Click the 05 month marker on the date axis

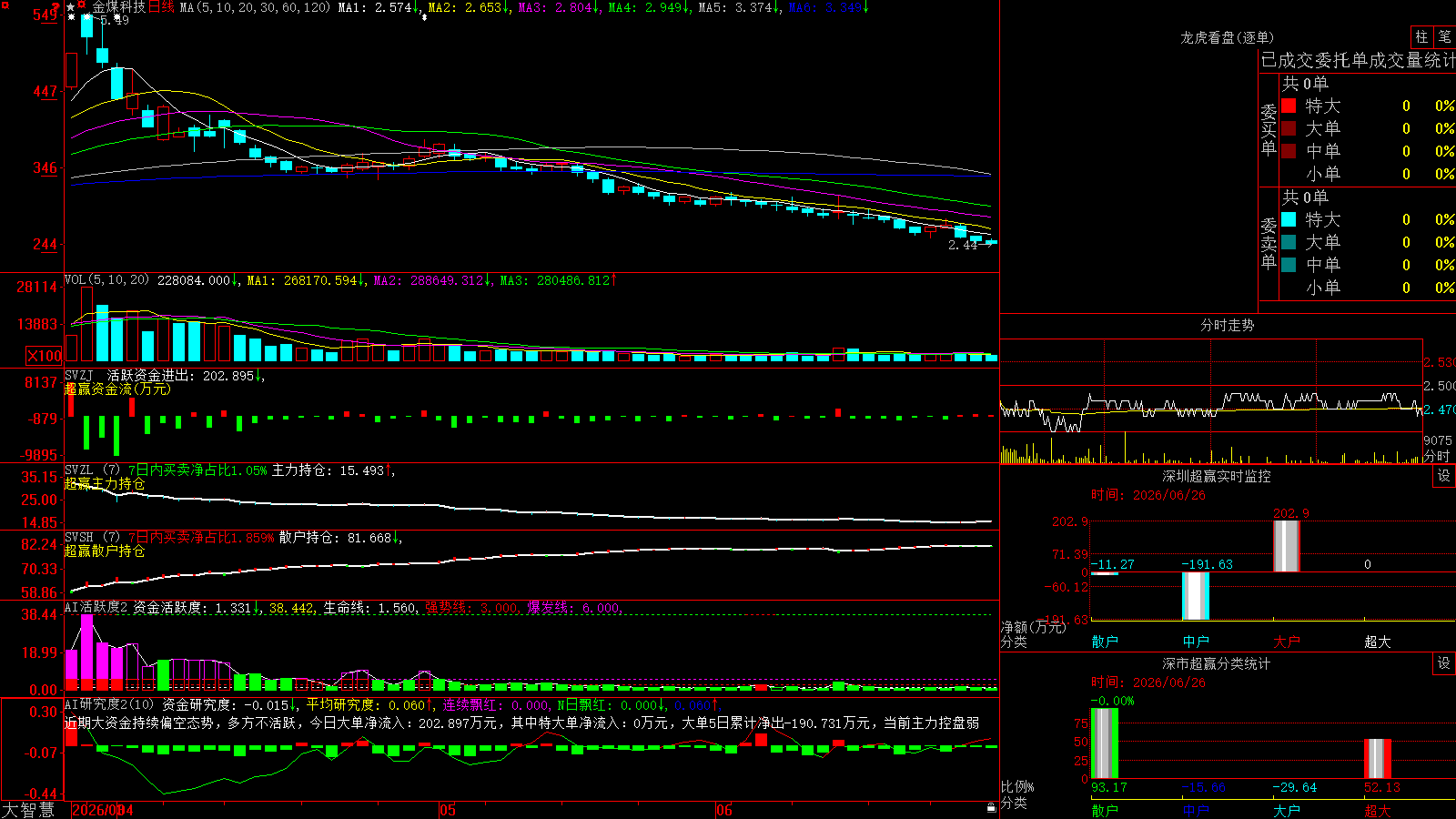click(447, 810)
